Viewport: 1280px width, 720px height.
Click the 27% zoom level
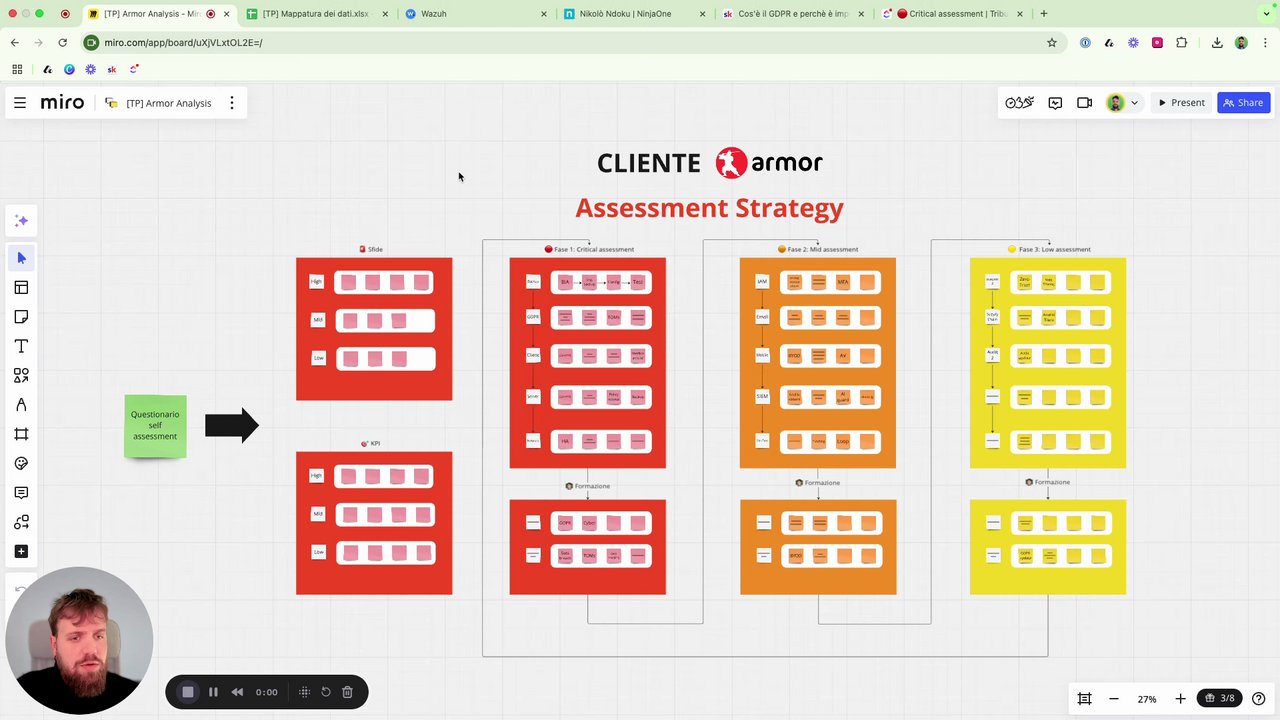(1147, 699)
